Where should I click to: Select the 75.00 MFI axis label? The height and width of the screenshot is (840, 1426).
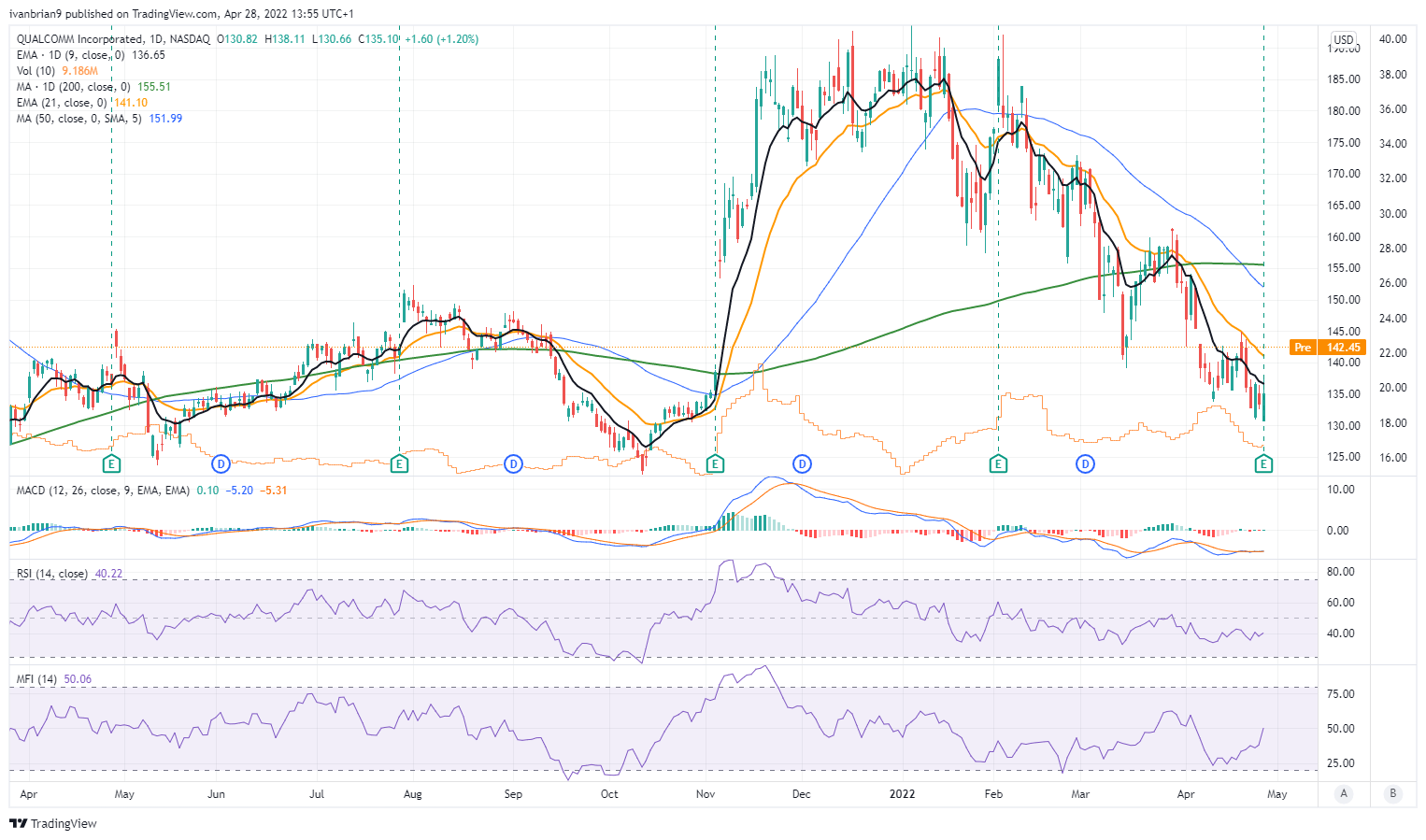1341,694
